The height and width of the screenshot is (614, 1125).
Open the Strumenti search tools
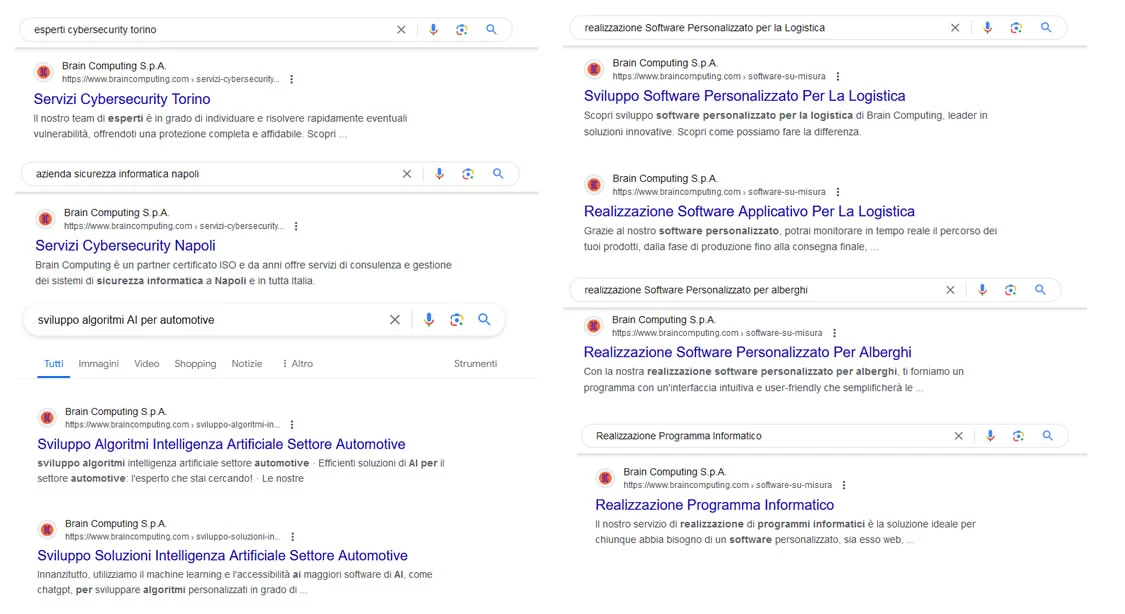tap(475, 364)
